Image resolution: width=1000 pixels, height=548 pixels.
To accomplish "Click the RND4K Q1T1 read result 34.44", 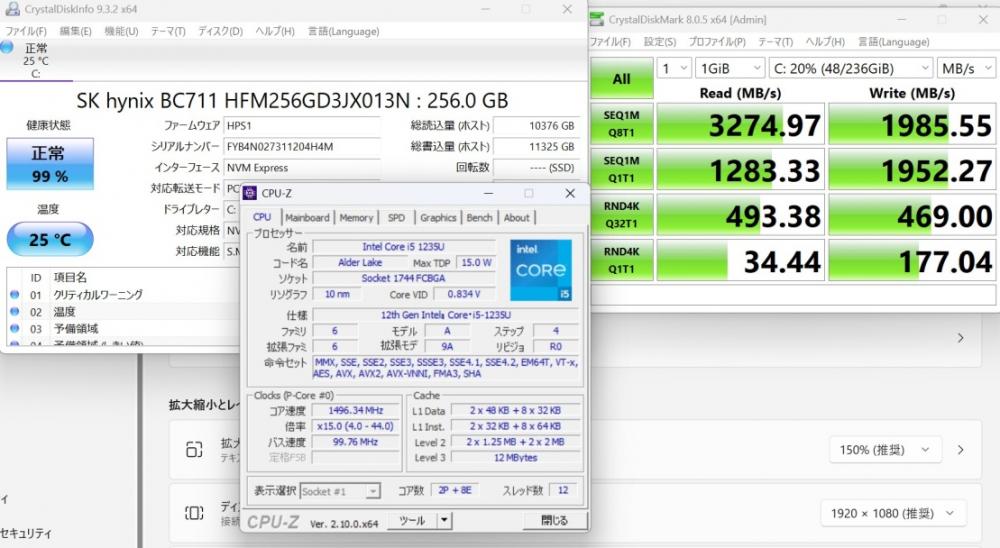I will tap(740, 260).
